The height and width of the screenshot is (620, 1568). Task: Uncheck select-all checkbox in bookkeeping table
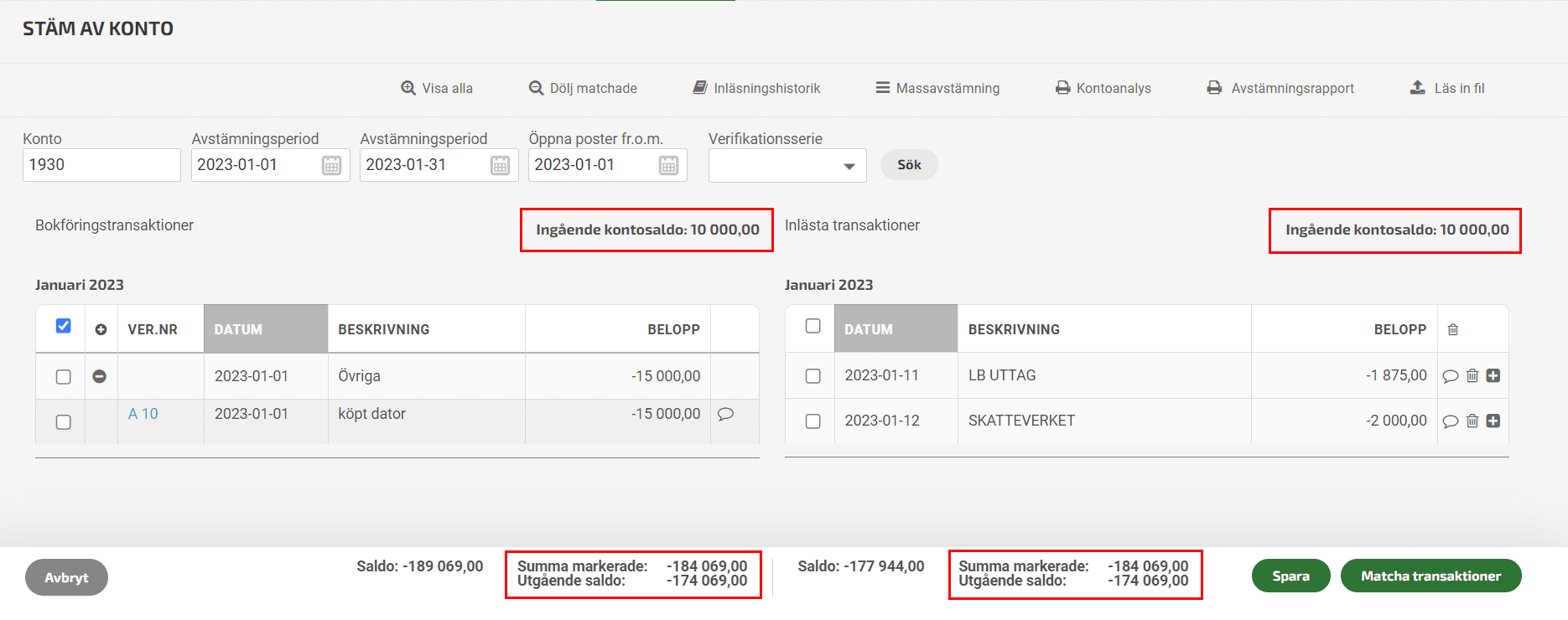tap(63, 326)
